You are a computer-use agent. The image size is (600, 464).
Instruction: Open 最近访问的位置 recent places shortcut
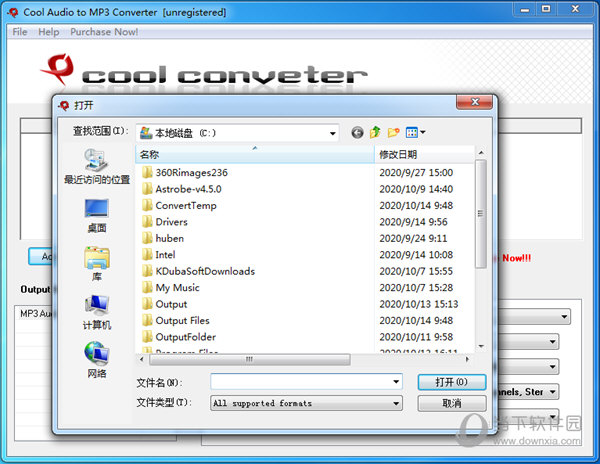(x=97, y=167)
